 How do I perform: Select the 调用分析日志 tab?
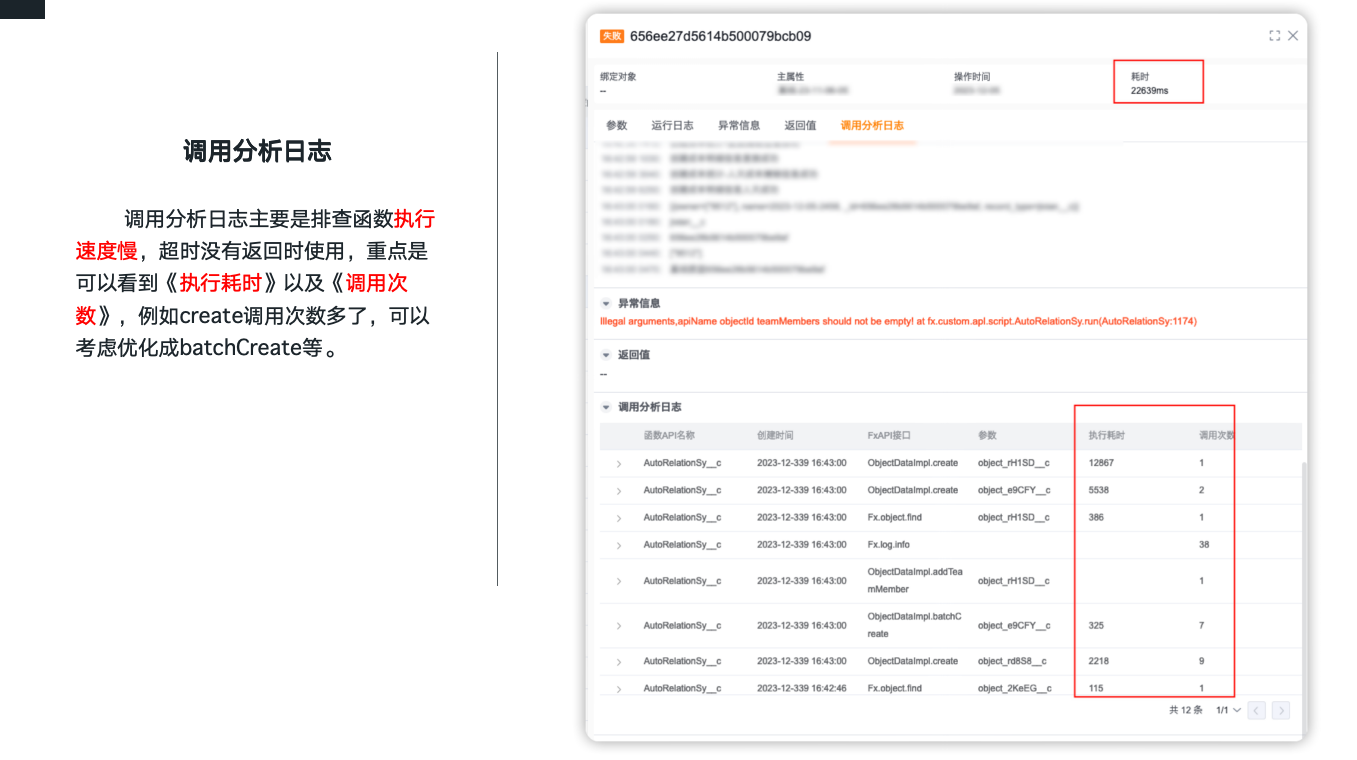pos(872,126)
